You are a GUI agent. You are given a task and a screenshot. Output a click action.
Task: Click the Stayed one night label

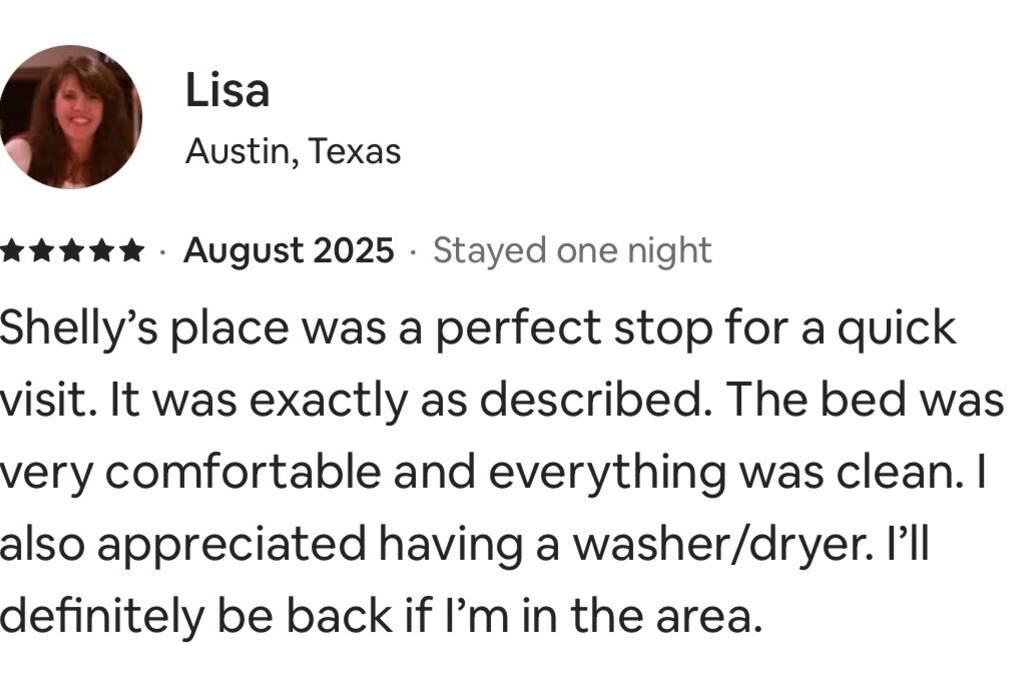point(572,251)
